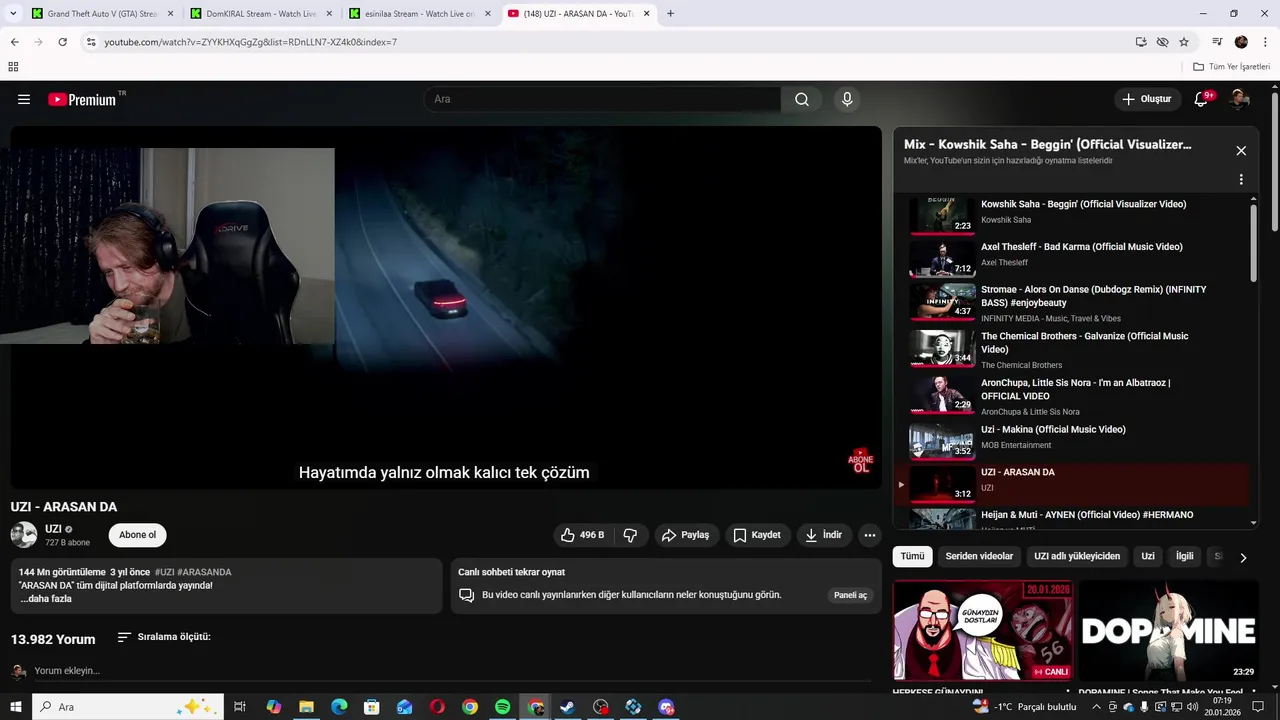The width and height of the screenshot is (1280, 720).
Task: Go back in browser history
Action: coord(14,42)
